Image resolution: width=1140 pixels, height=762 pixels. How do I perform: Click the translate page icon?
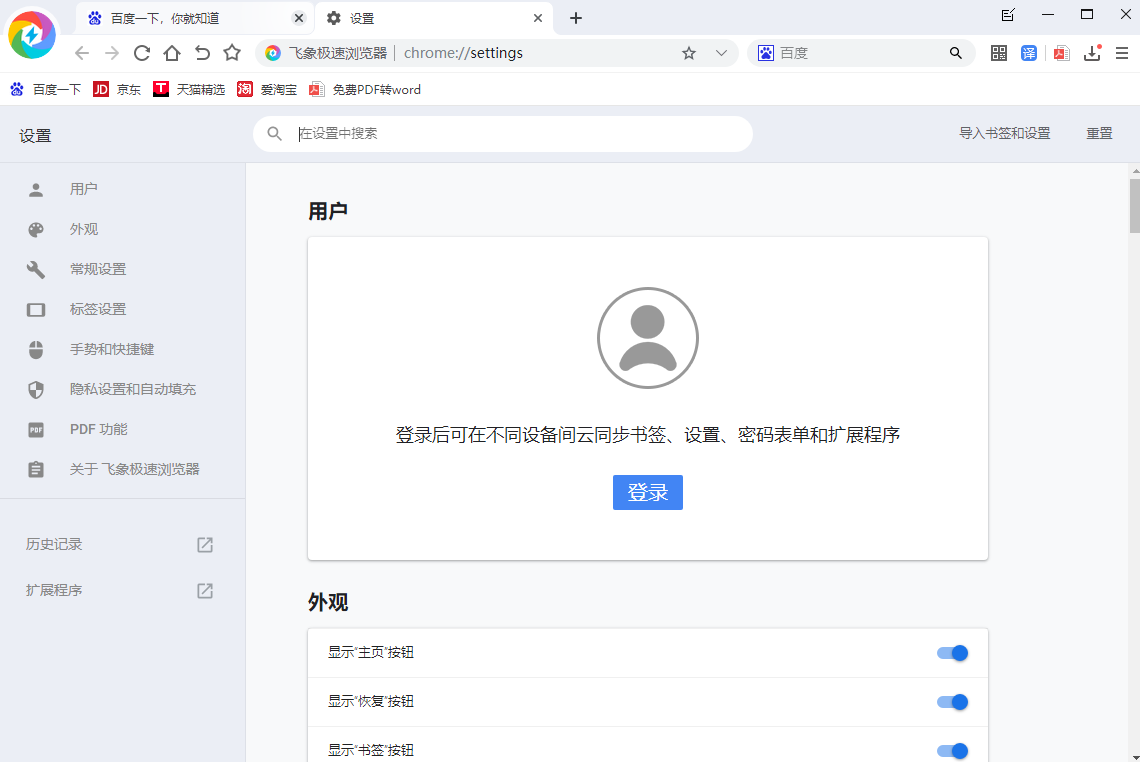tap(1029, 53)
